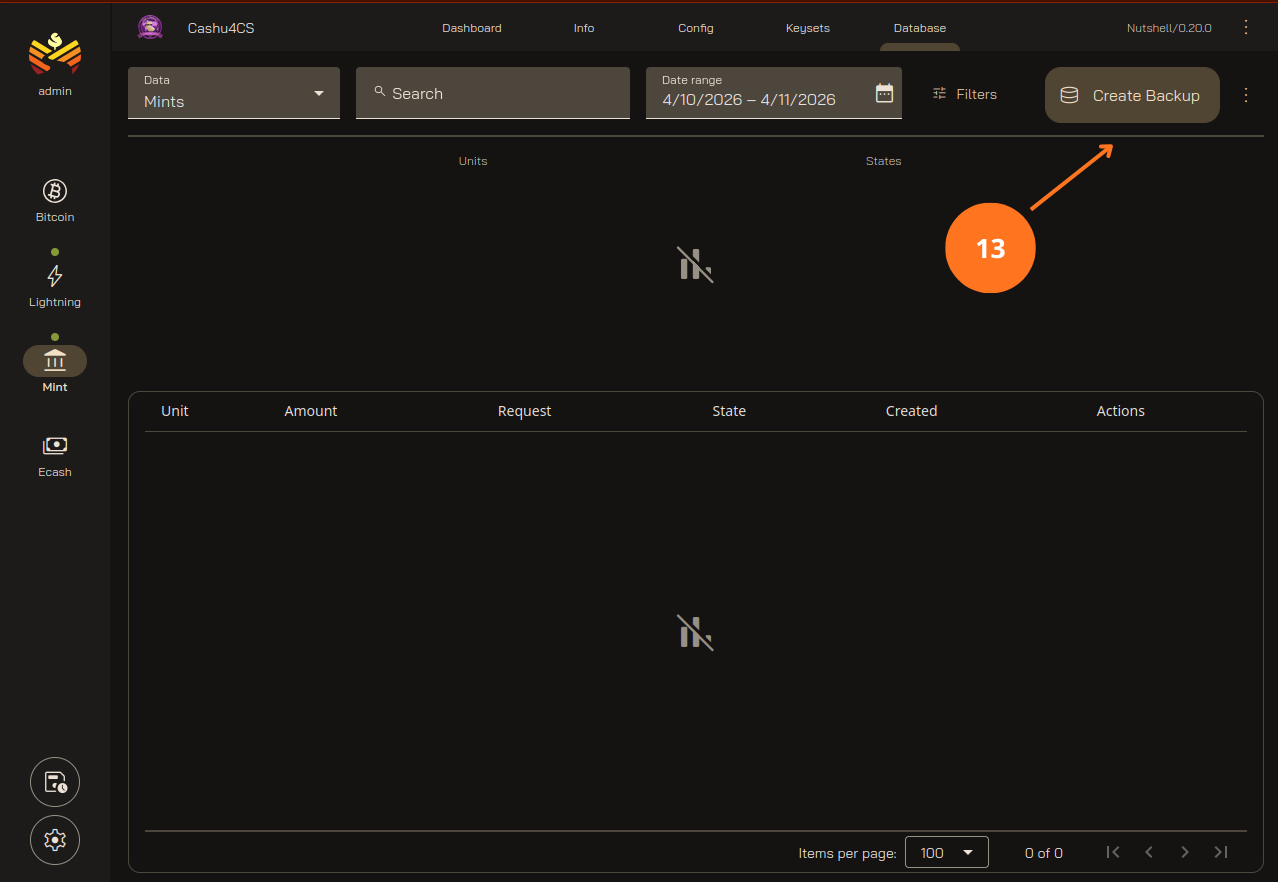Go to next page of table
This screenshot has width=1278, height=882.
[x=1185, y=852]
